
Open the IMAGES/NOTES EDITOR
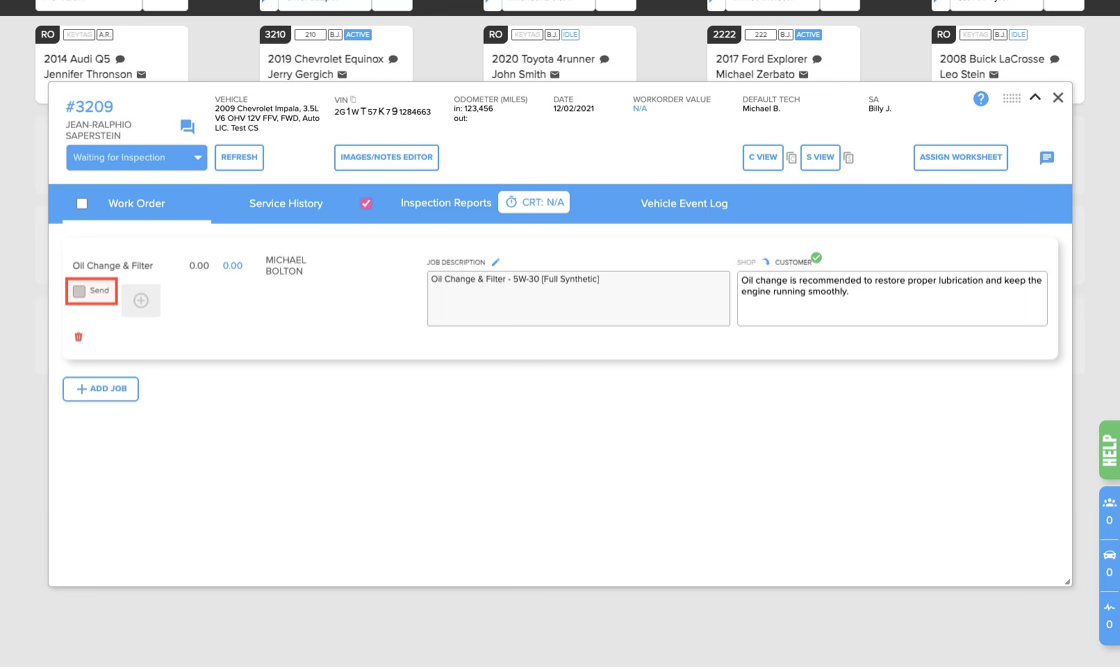point(386,157)
